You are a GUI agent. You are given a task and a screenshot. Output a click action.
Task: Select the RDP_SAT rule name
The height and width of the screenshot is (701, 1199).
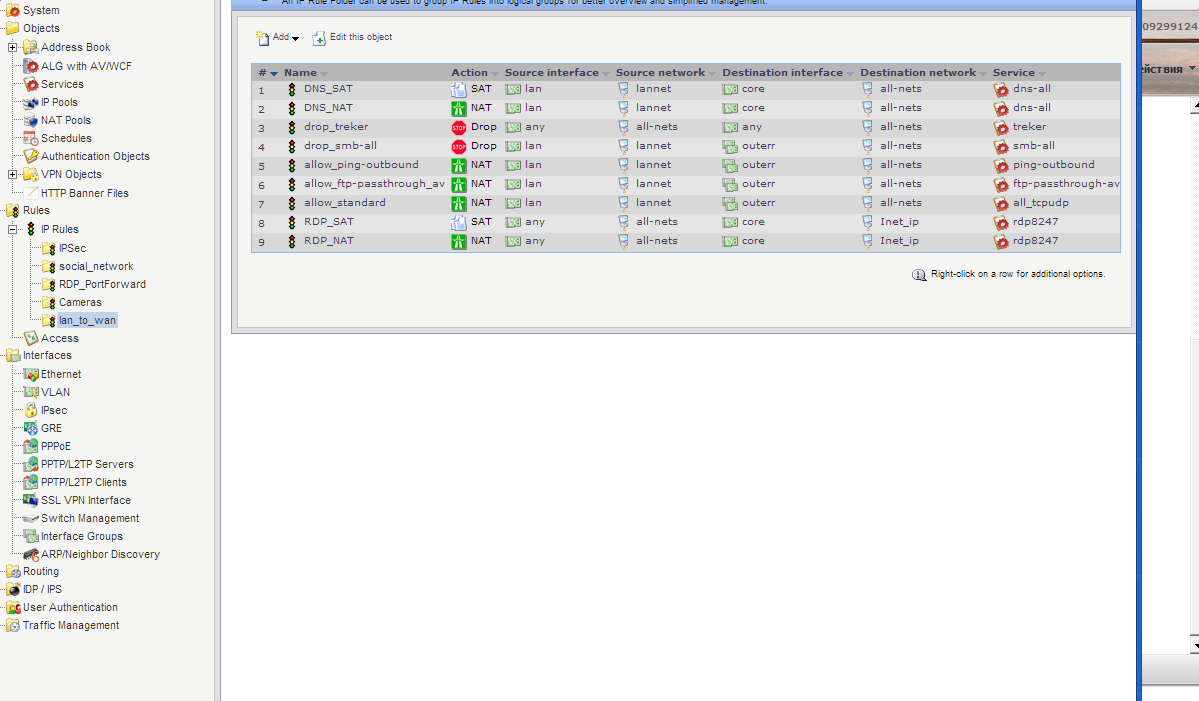(x=329, y=222)
